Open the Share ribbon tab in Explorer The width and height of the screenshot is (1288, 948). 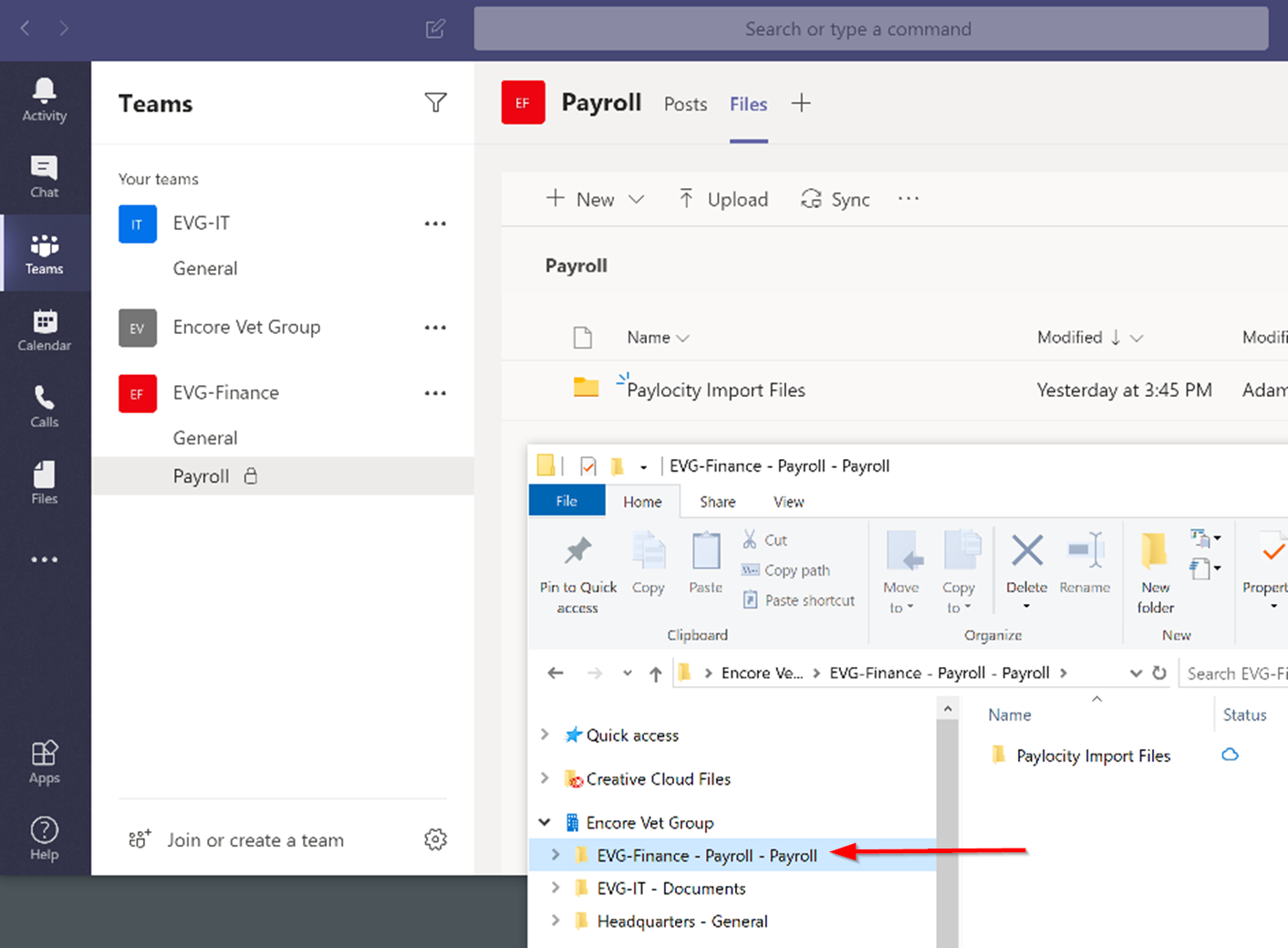(717, 502)
